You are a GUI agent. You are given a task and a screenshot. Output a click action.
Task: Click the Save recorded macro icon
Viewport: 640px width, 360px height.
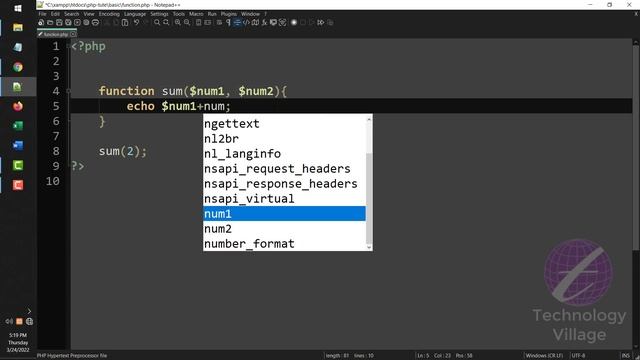click(x=330, y=22)
